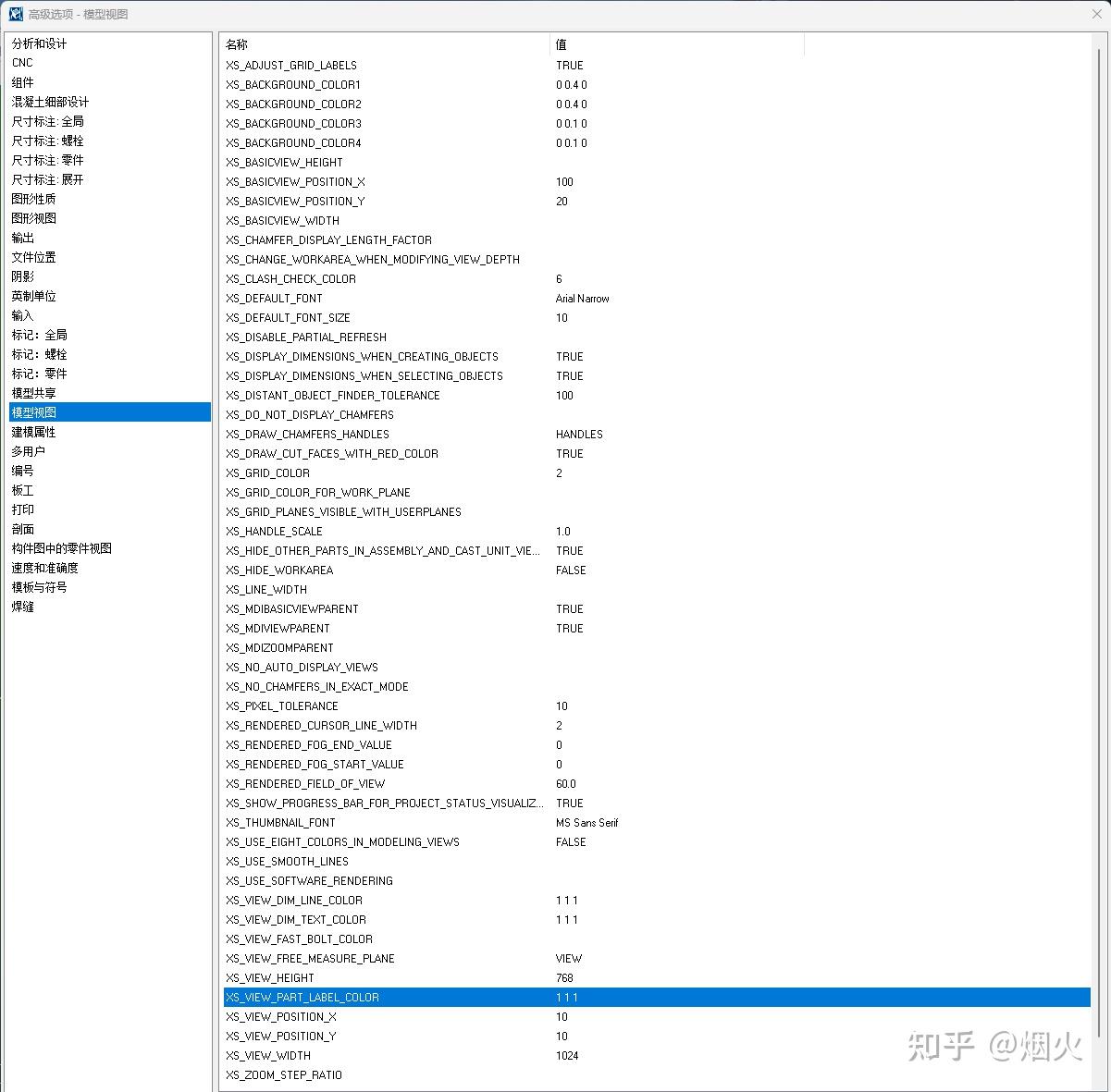Select XS_USE_SMOOTH_LINES option
Screen dimensions: 1111x1092
click(x=287, y=862)
